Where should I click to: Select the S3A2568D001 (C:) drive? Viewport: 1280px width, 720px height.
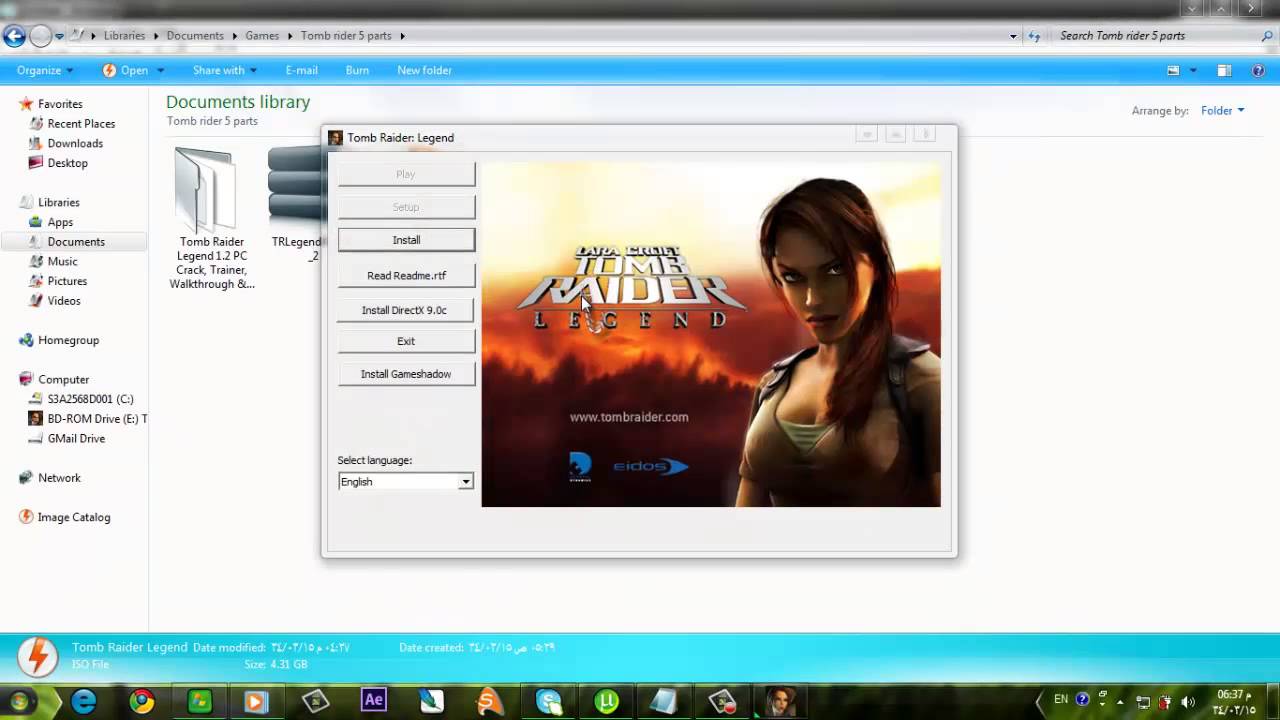(x=90, y=399)
